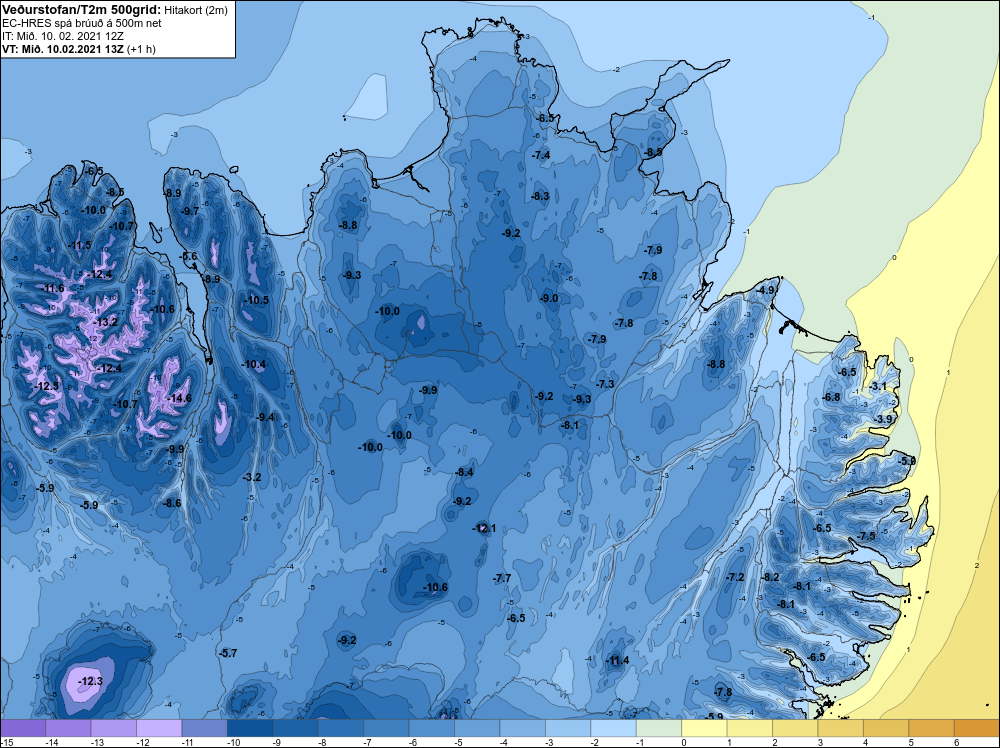Click the -1 pale green legend swatch
Viewport: 1000px width, 748px height.
coord(659,728)
